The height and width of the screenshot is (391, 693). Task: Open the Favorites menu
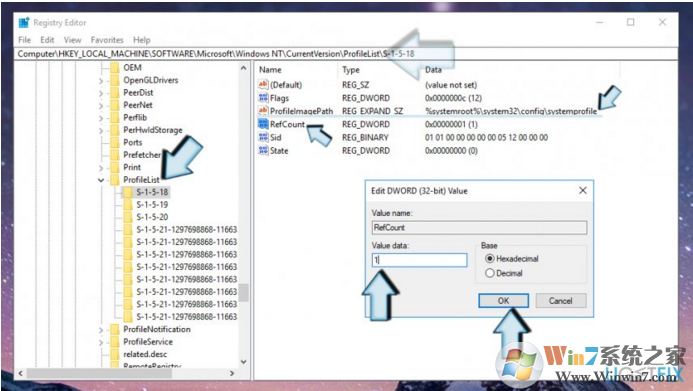point(107,40)
